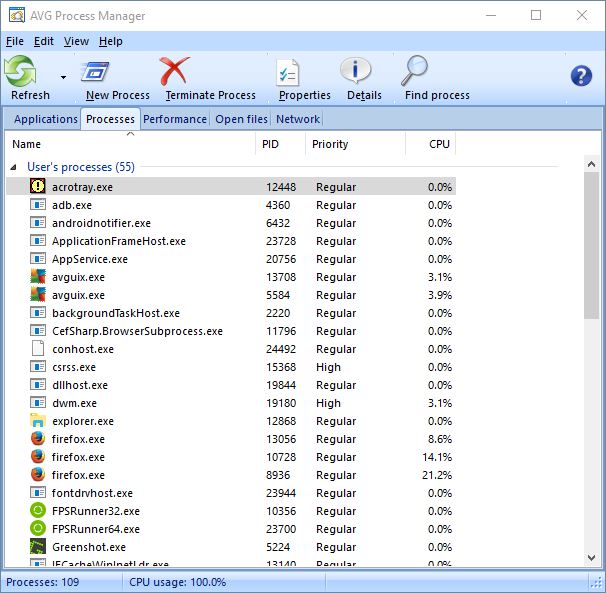This screenshot has height=593, width=606.
Task: Sort by the CPU column header
Action: (x=431, y=144)
